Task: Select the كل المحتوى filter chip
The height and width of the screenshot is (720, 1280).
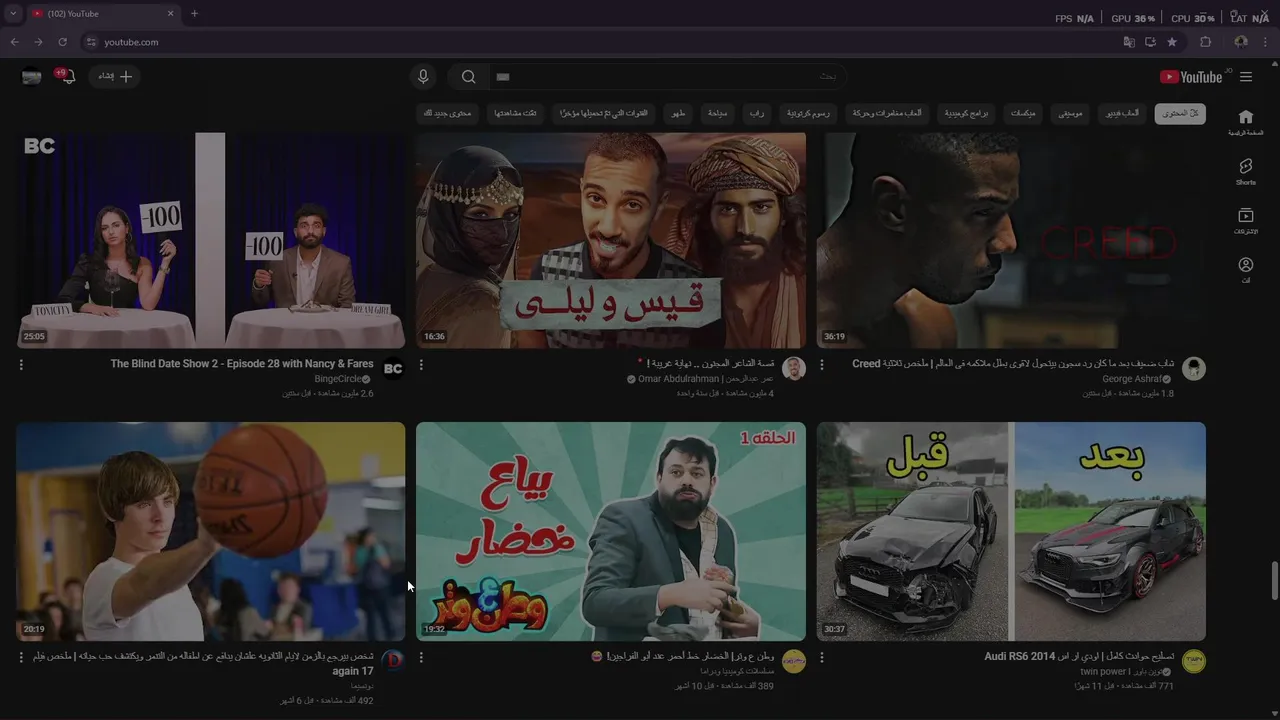Action: (1180, 113)
